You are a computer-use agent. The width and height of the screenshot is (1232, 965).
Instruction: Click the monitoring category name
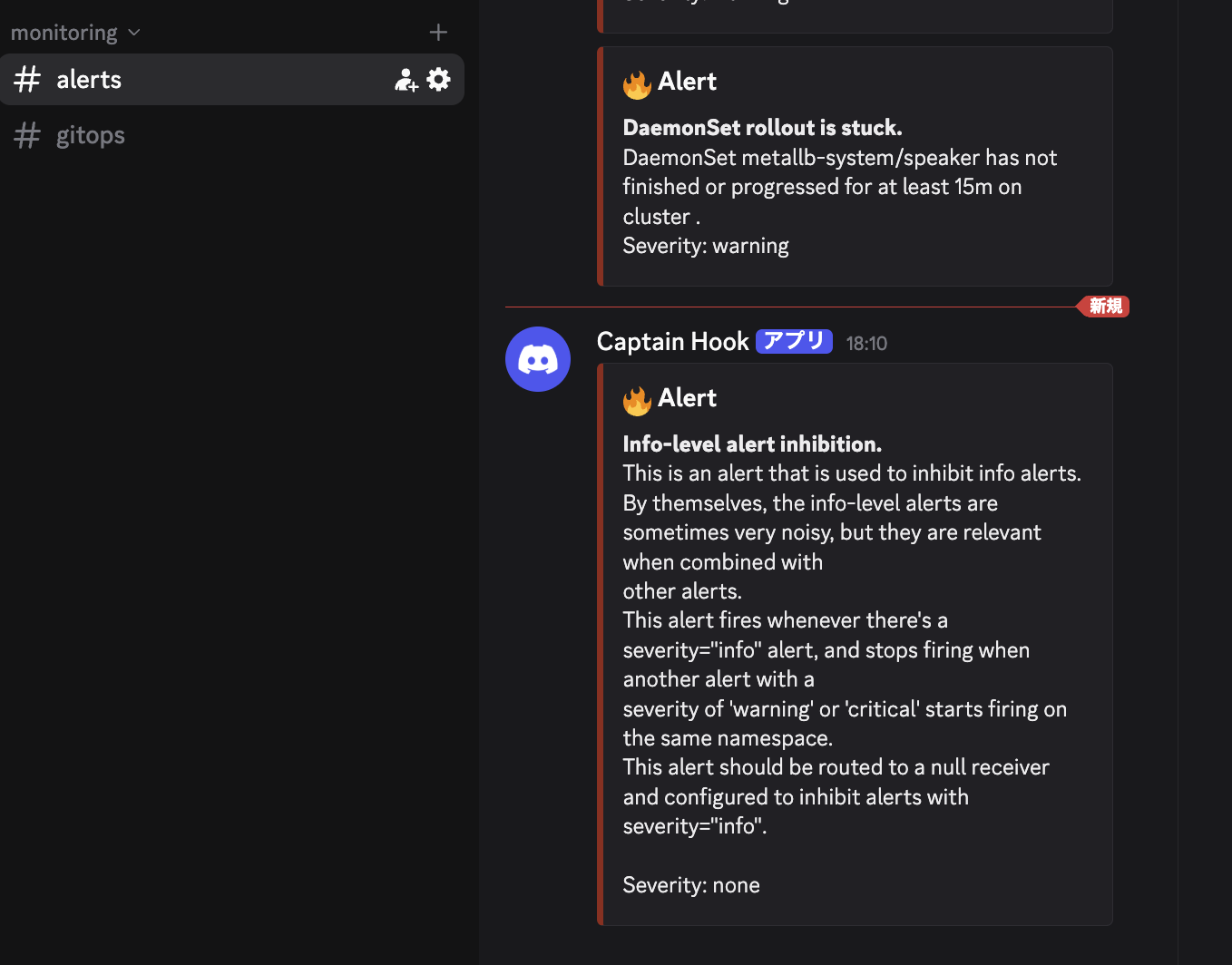64,33
